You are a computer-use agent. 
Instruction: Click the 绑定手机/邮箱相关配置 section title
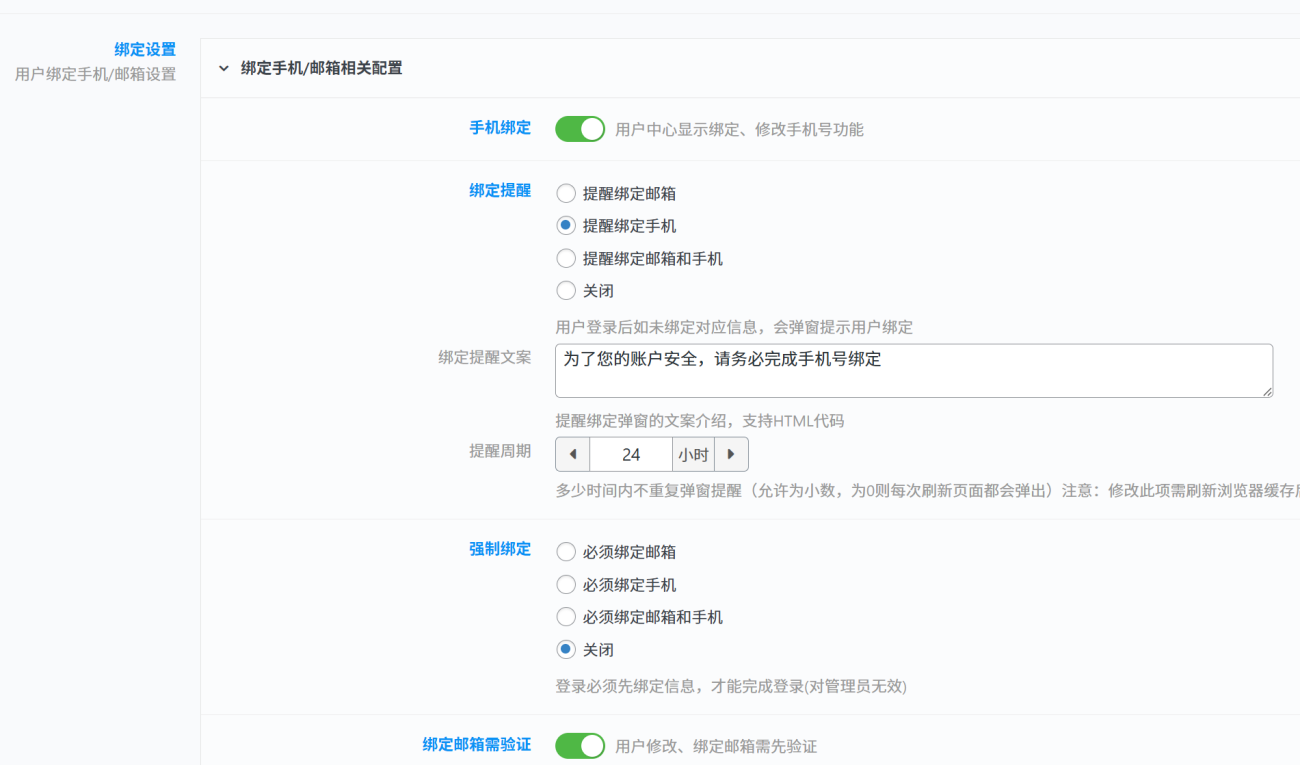[321, 69]
